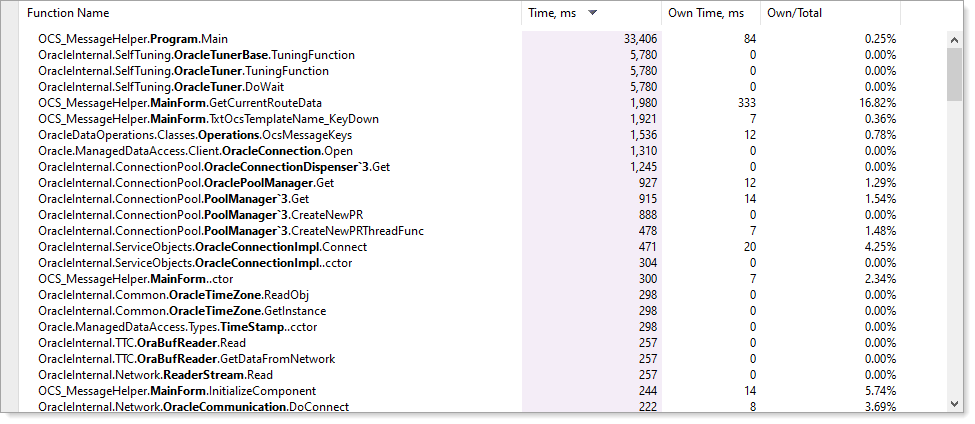Click the 0.36% Own/Total value
Screen dimensions: 975x424
(880, 119)
